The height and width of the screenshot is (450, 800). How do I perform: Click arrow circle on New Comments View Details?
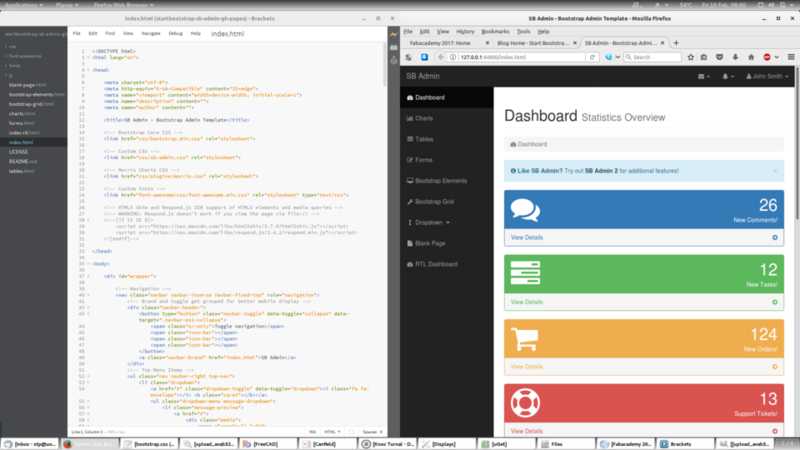(774, 238)
